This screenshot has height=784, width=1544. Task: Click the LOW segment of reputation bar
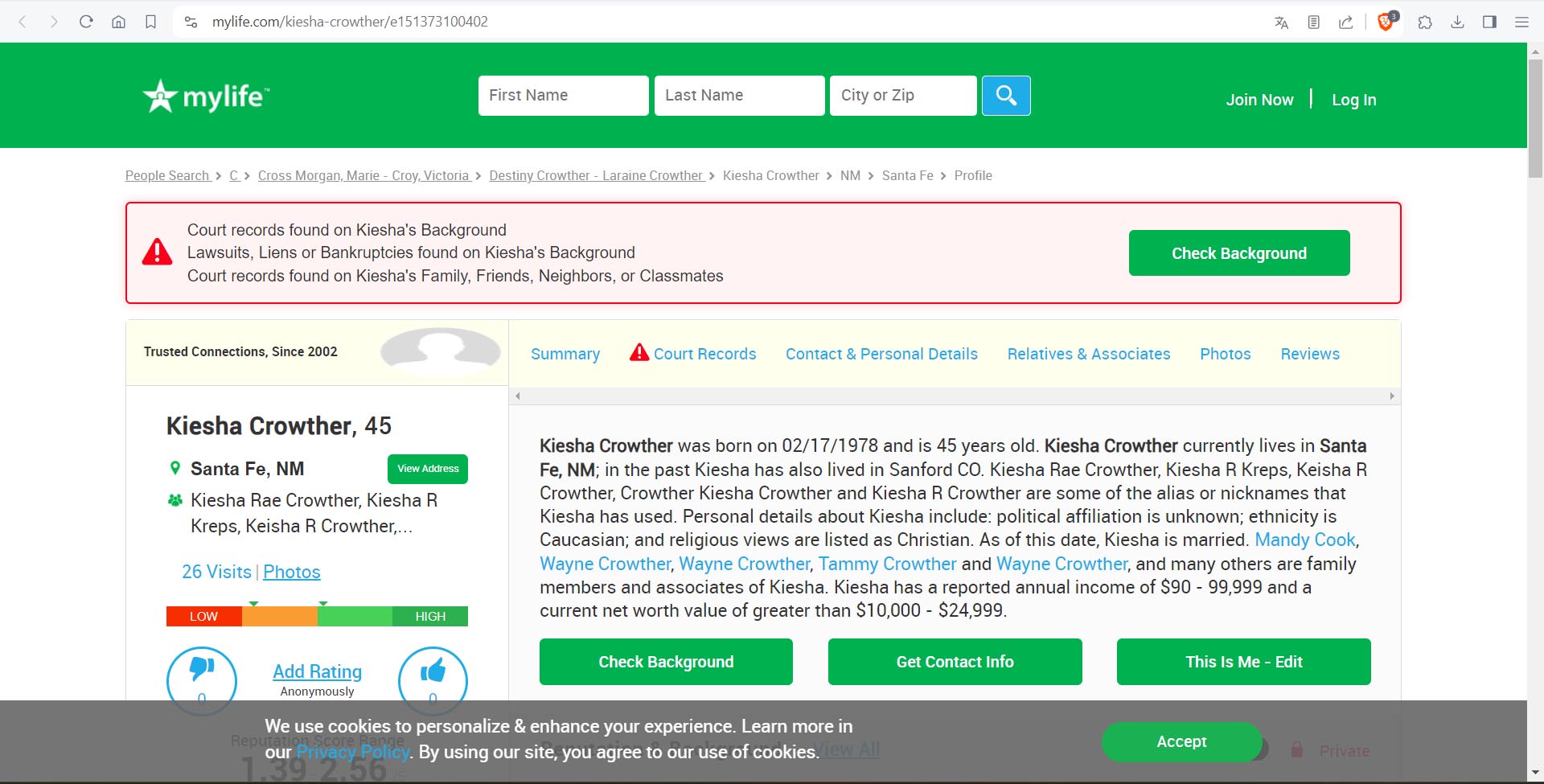[203, 616]
